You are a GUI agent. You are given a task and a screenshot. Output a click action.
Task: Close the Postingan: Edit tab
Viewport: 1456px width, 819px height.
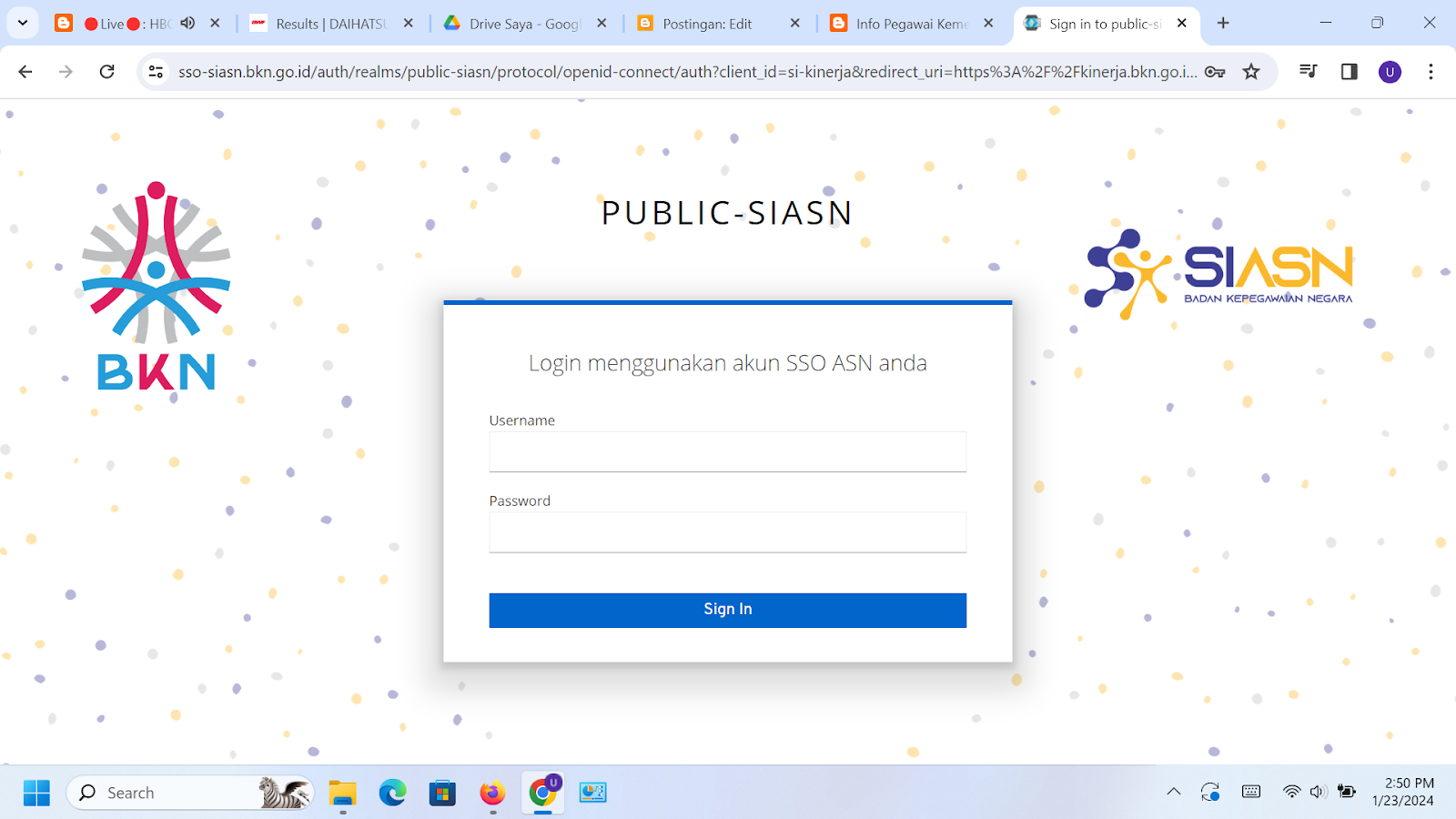tap(795, 24)
